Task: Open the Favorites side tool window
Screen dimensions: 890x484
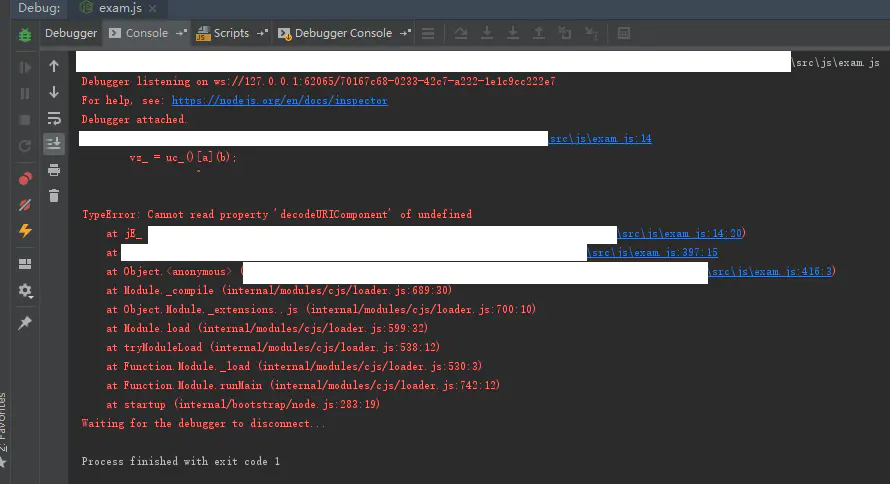Action: [x=4, y=430]
